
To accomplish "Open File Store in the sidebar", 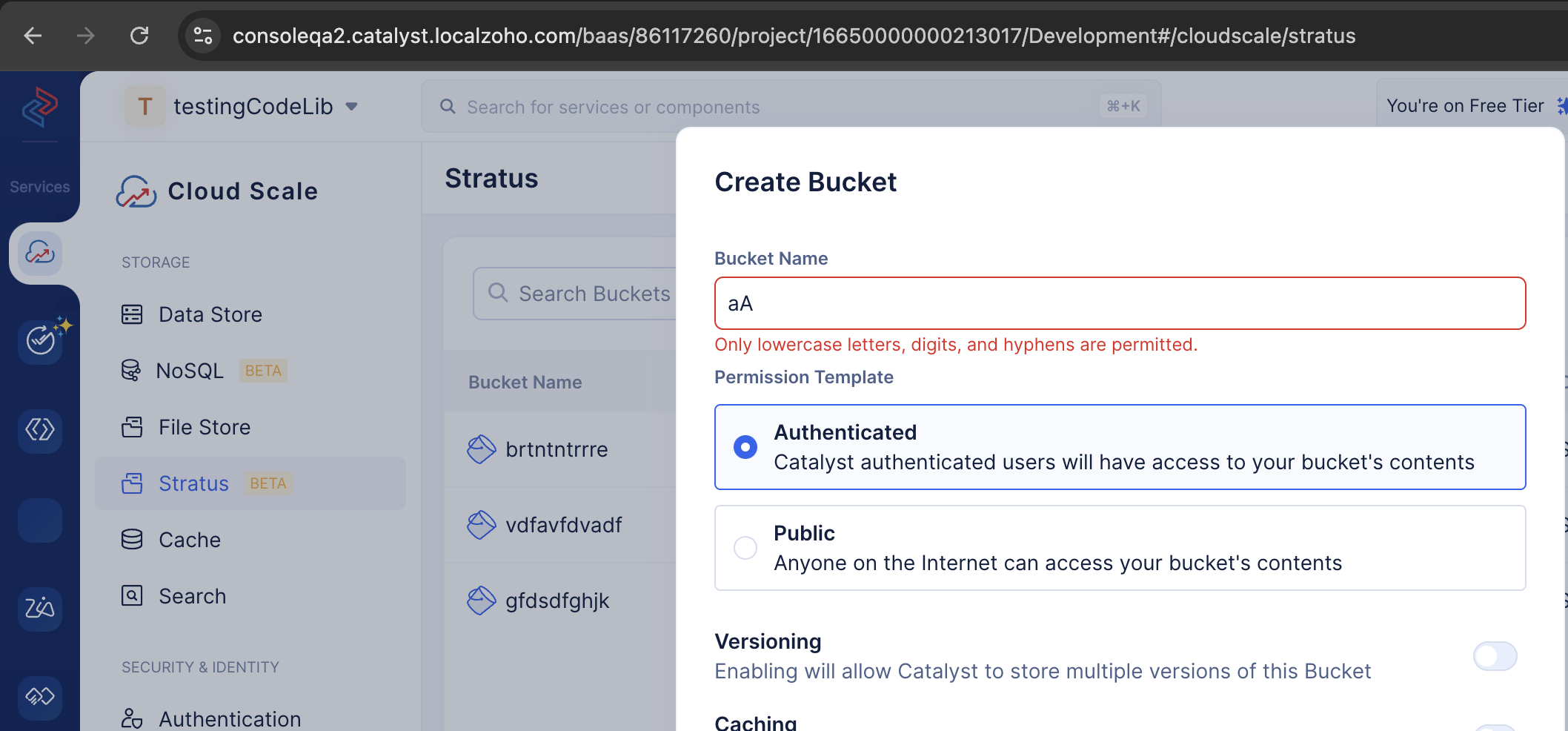I will pyautogui.click(x=250, y=427).
